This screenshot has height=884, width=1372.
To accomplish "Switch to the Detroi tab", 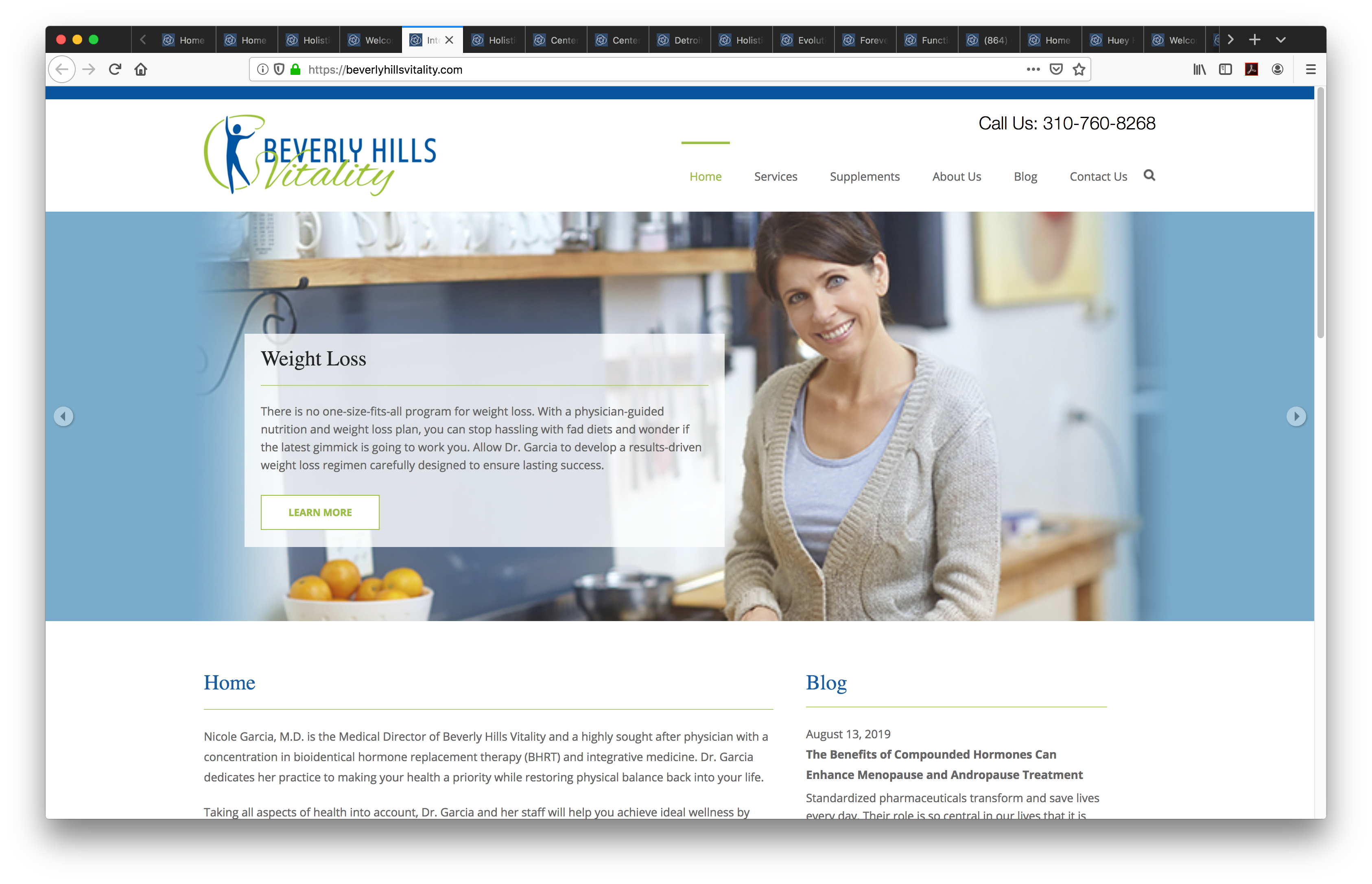I will pyautogui.click(x=679, y=40).
